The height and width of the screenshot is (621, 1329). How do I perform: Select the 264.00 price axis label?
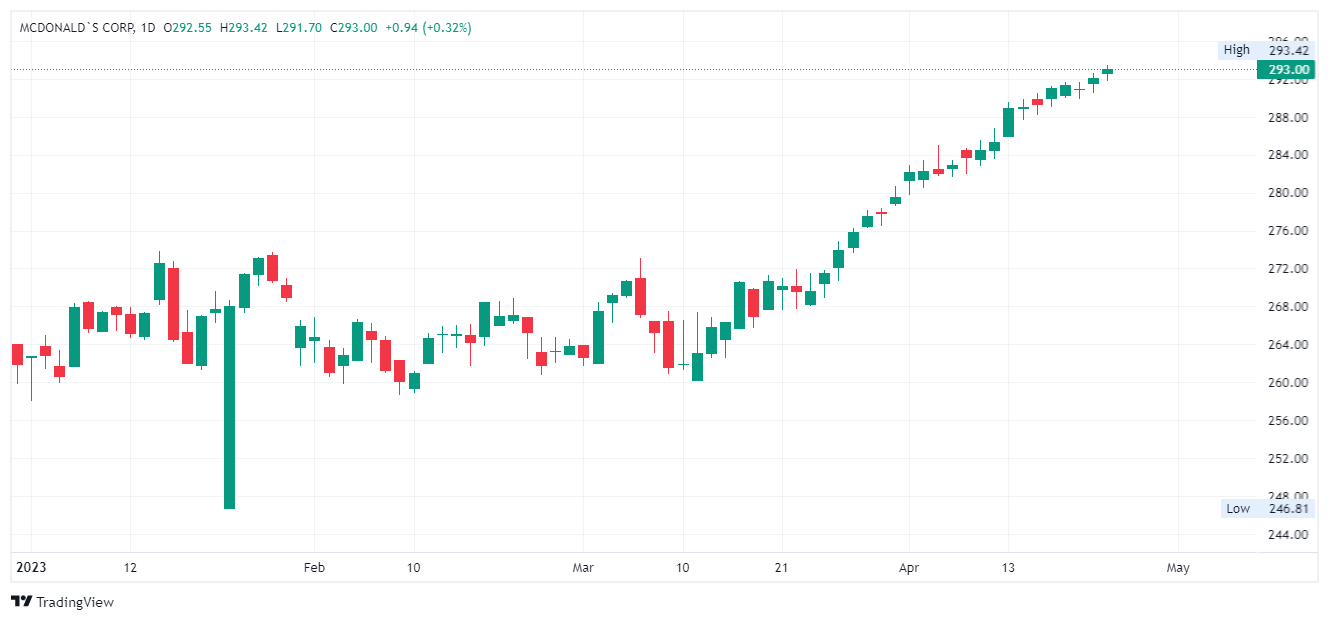click(x=1288, y=345)
